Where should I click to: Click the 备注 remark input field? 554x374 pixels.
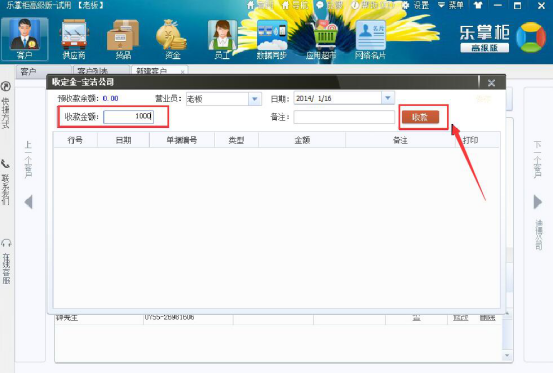pyautogui.click(x=344, y=117)
